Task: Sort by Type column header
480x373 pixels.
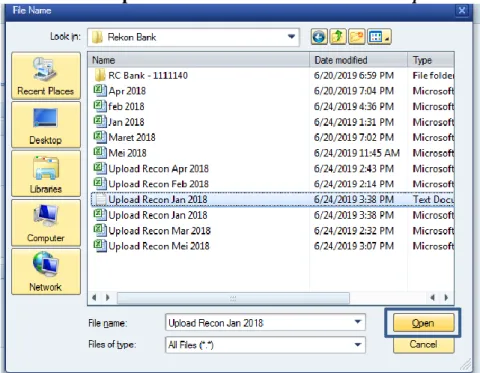Action: coord(431,60)
